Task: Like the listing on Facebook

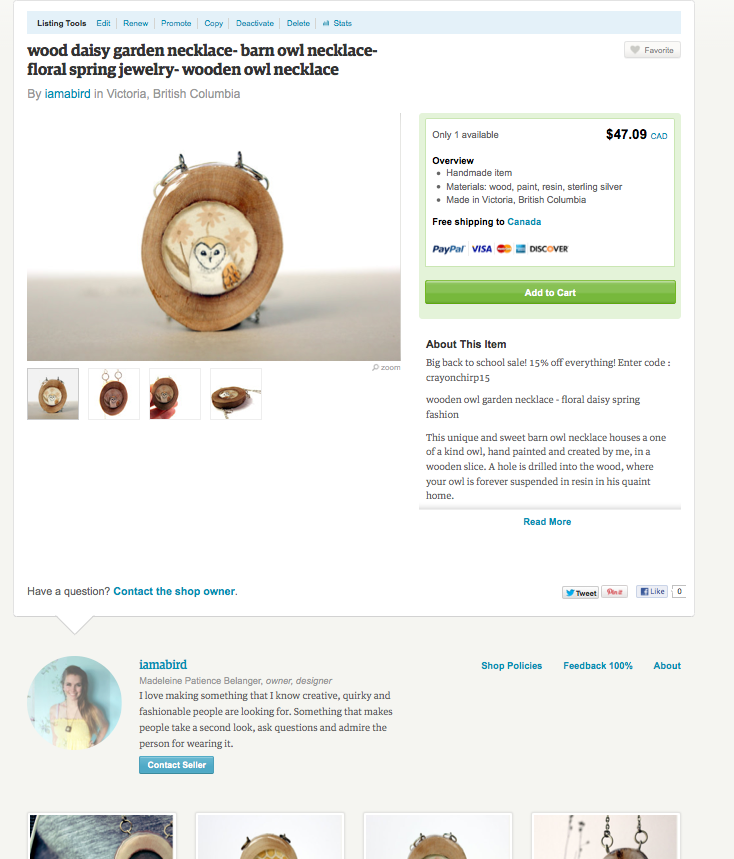Action: 652,592
